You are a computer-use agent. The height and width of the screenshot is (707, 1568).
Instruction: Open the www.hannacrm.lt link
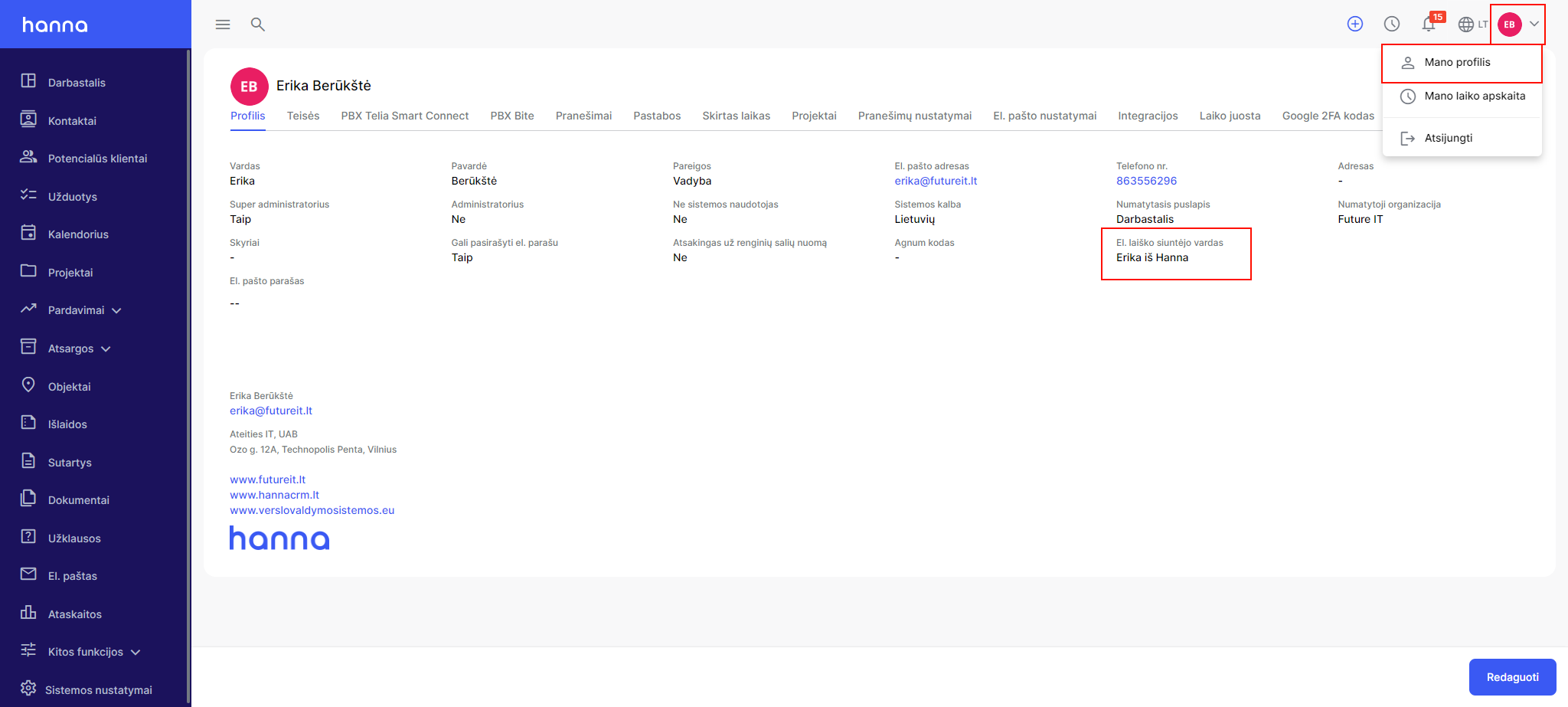coord(274,495)
